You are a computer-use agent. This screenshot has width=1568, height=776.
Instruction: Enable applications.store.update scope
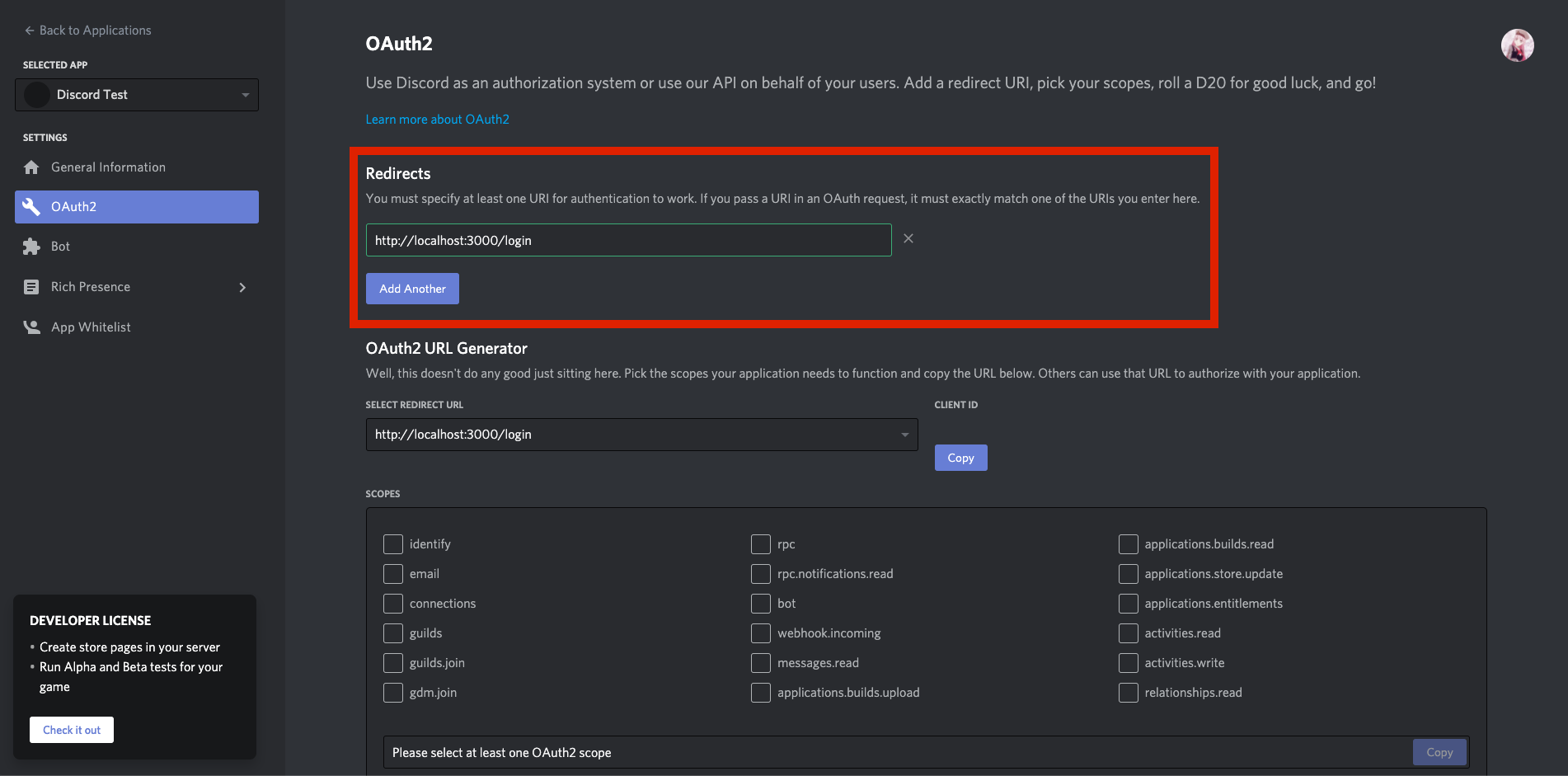[1129, 574]
